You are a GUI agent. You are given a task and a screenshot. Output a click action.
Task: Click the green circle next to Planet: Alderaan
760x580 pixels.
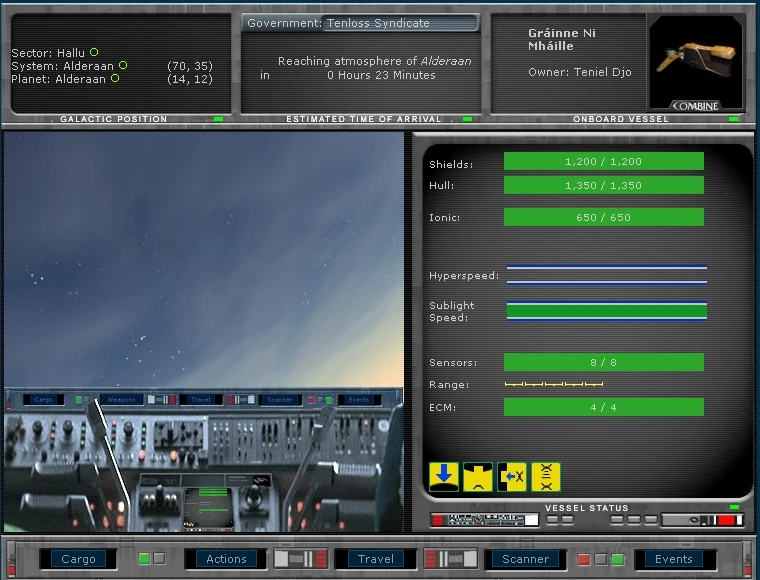(115, 78)
